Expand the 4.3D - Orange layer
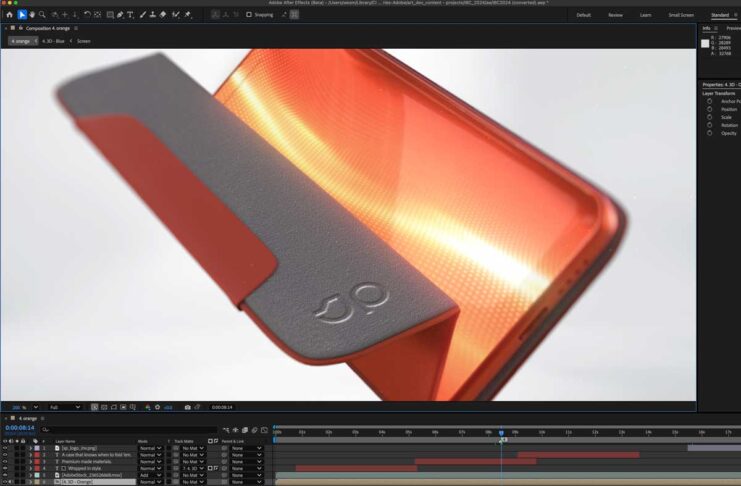This screenshot has width=741, height=486. point(31,482)
